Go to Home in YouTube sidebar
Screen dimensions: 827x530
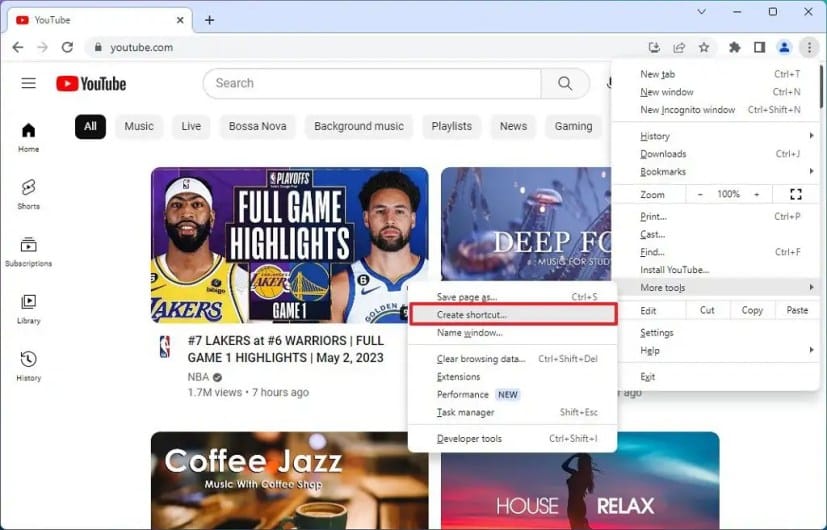(28, 137)
